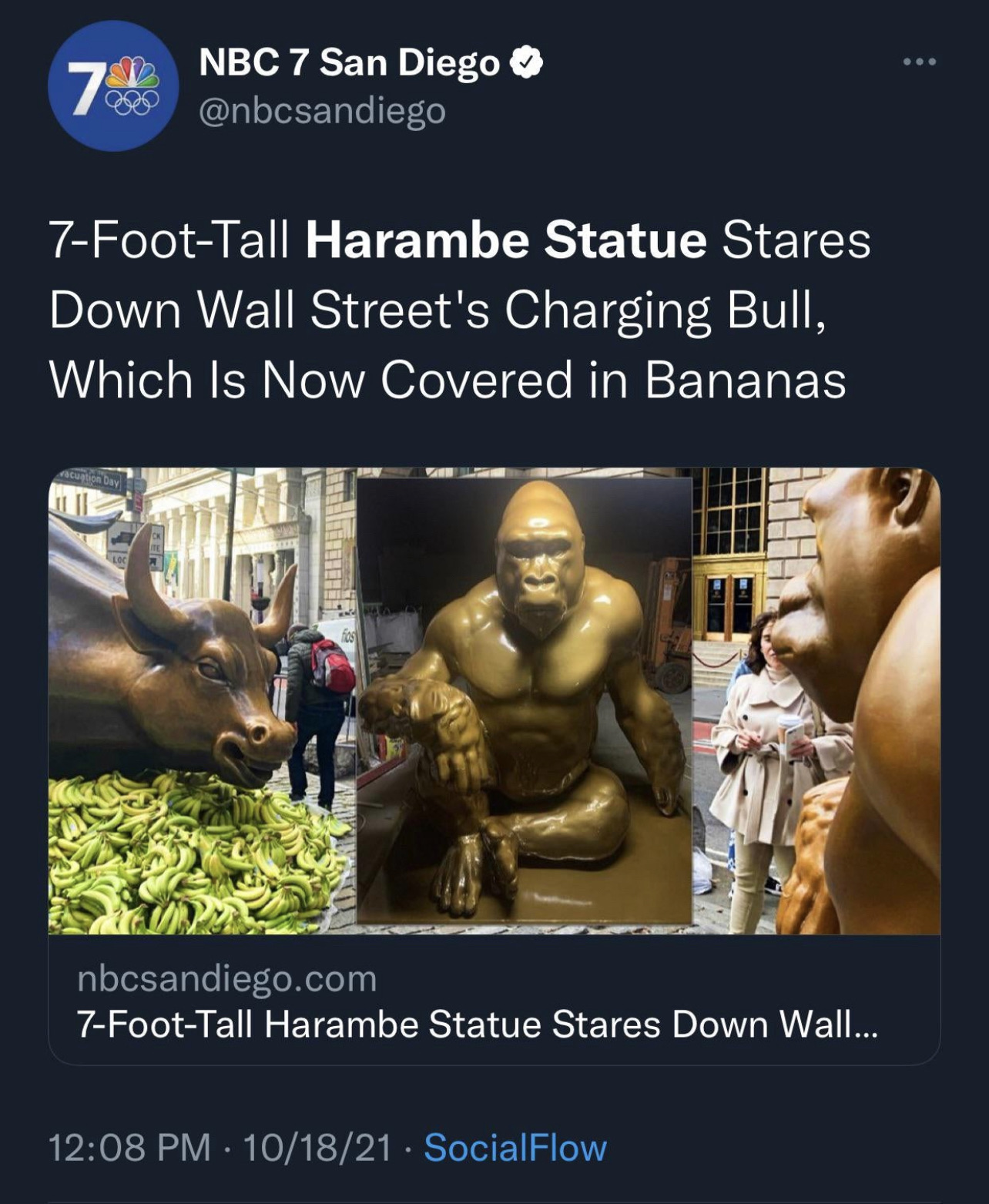
Task: View the golden Harambe statue image
Action: 525,700
